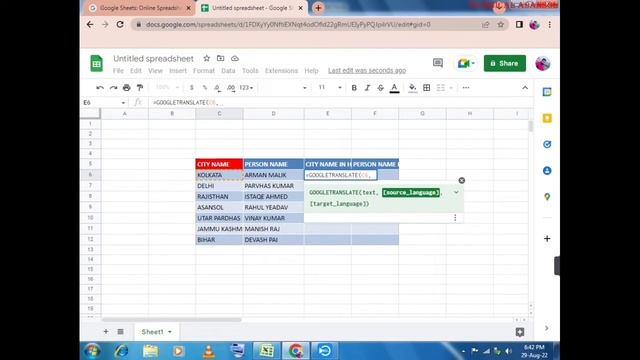Open the number format 123 dropdown
Image resolution: width=640 pixels, height=360 pixels.
(x=246, y=88)
